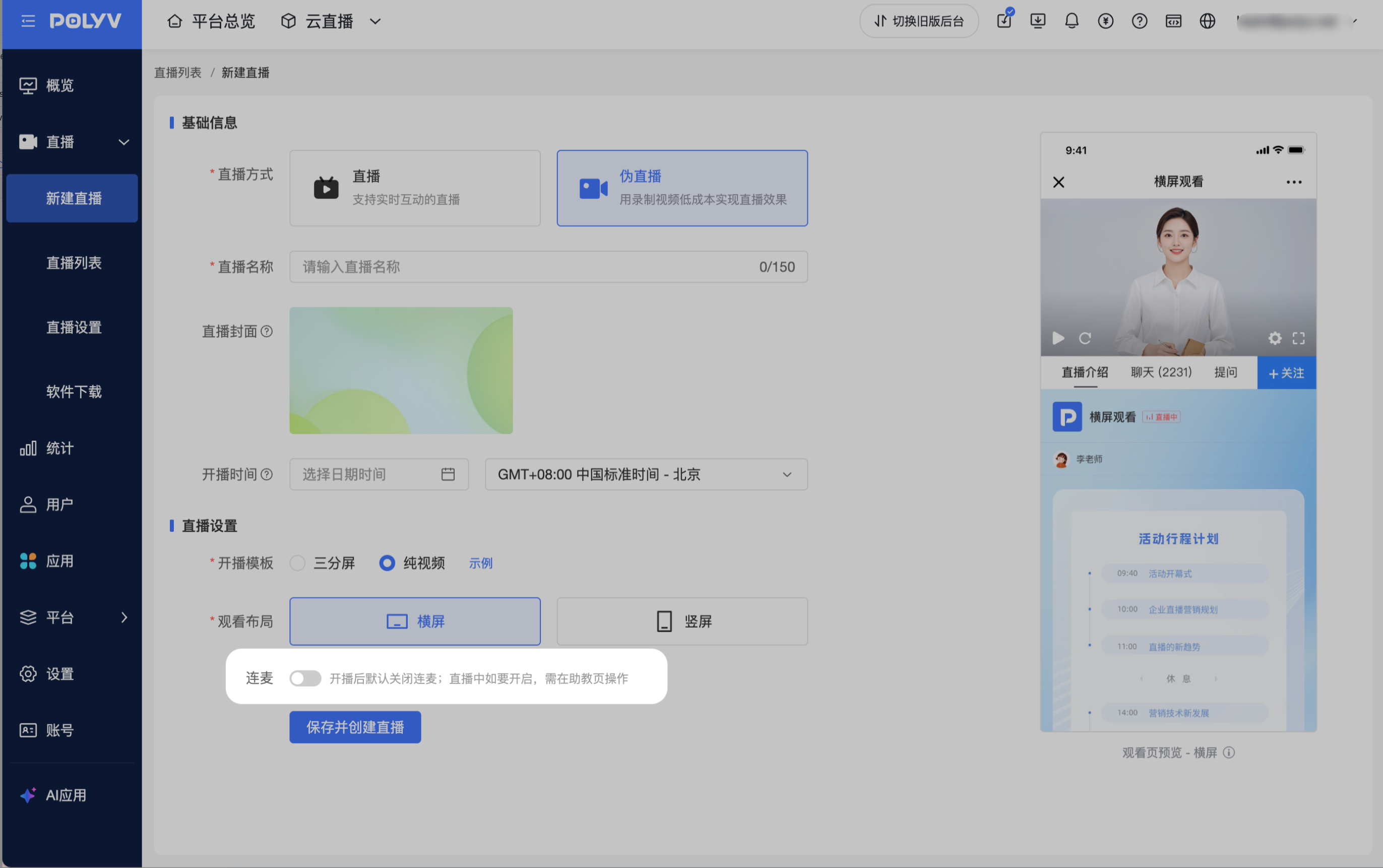Image resolution: width=1383 pixels, height=868 pixels.
Task: Open the 示例 link
Action: pyautogui.click(x=481, y=563)
